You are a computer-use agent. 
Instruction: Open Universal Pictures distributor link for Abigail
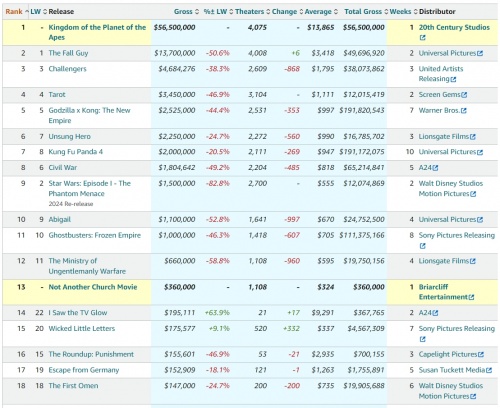tap(447, 219)
